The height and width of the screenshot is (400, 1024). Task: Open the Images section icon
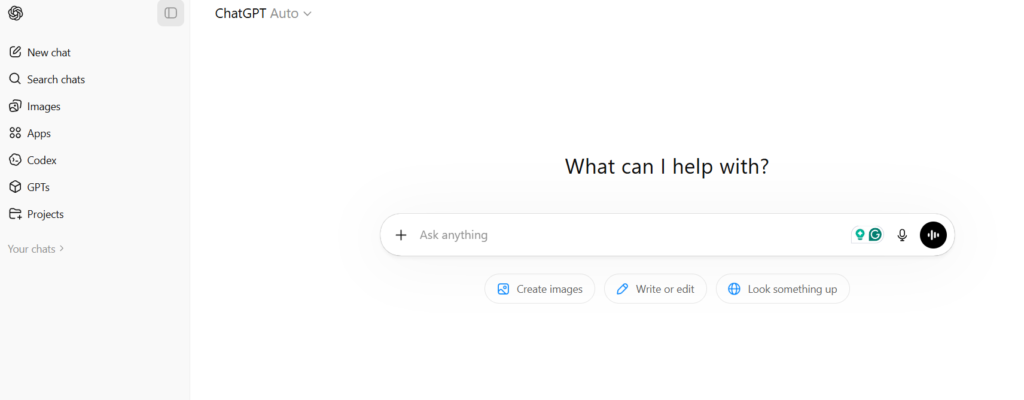[x=15, y=106]
